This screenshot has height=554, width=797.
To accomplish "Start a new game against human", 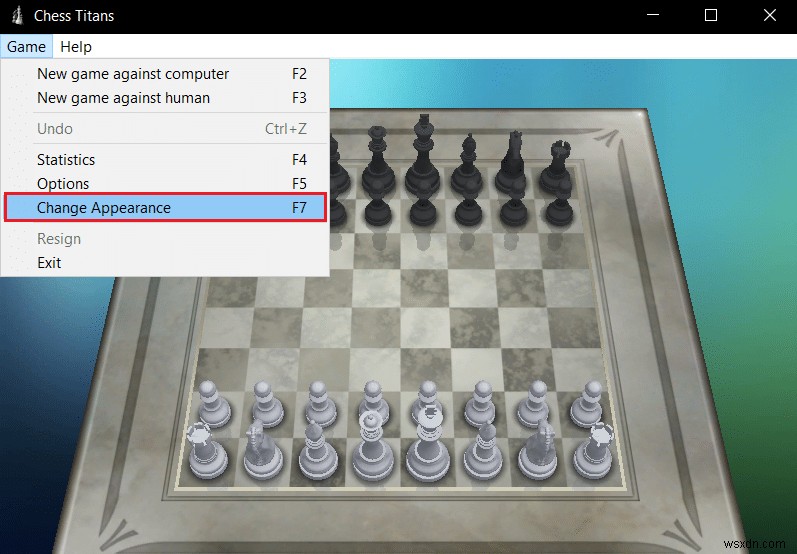I will point(165,98).
